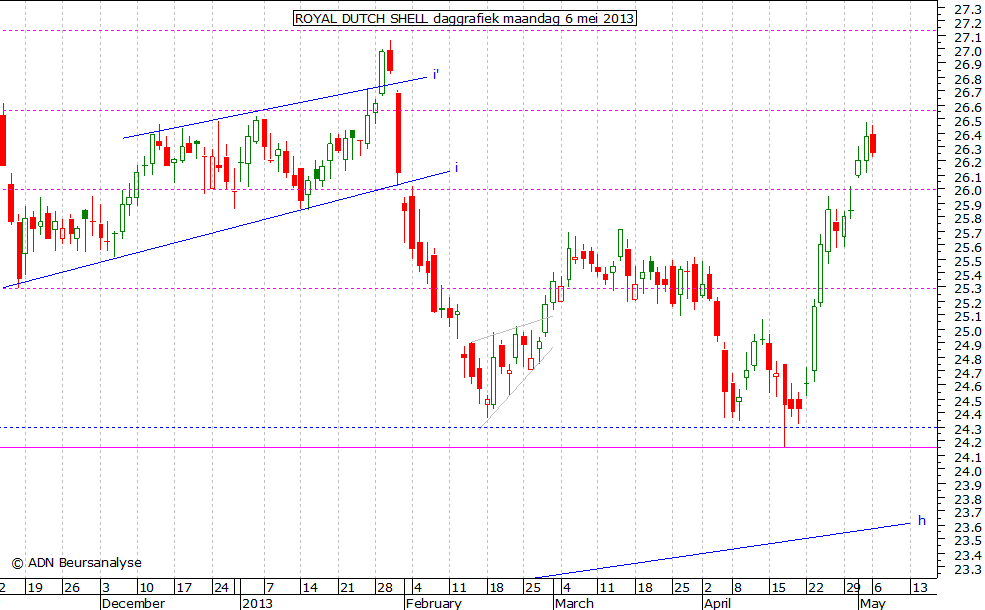Click the 24.8 price axis label
985x610 pixels.
(967, 360)
